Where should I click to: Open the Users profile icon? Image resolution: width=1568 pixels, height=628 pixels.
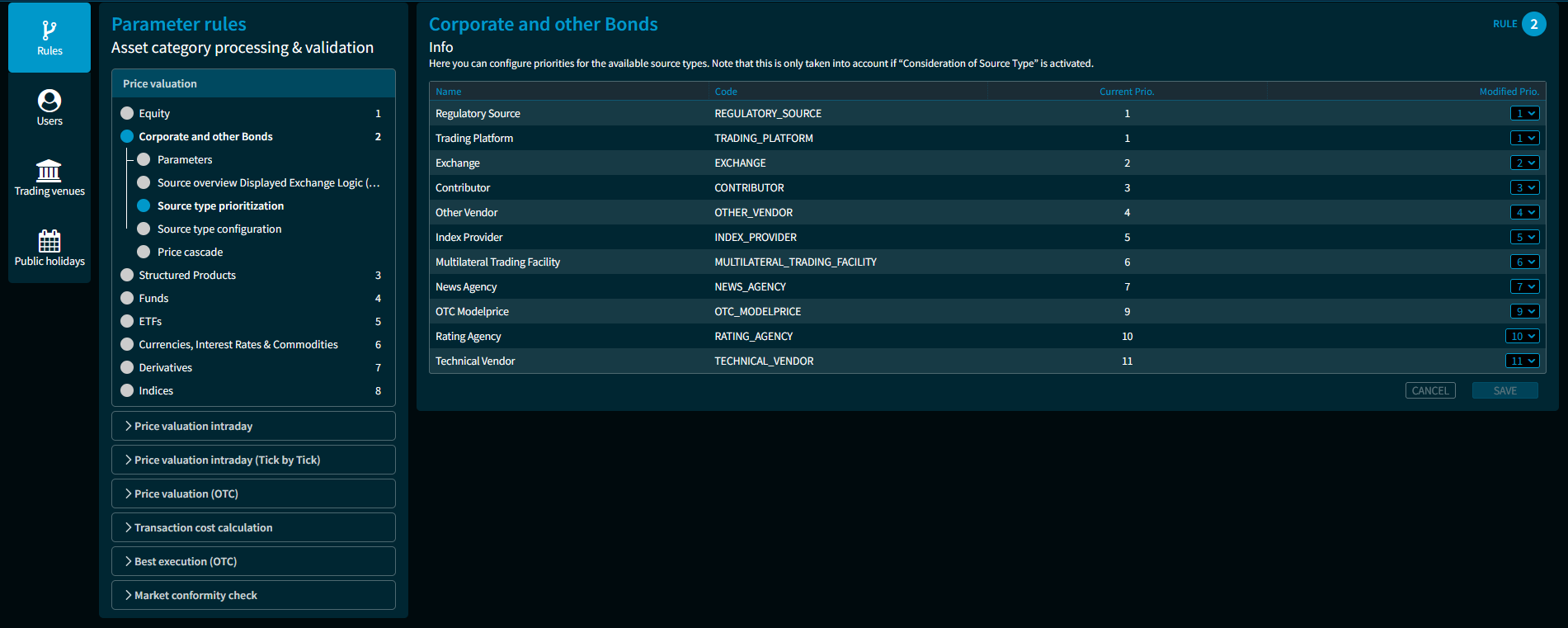click(49, 101)
